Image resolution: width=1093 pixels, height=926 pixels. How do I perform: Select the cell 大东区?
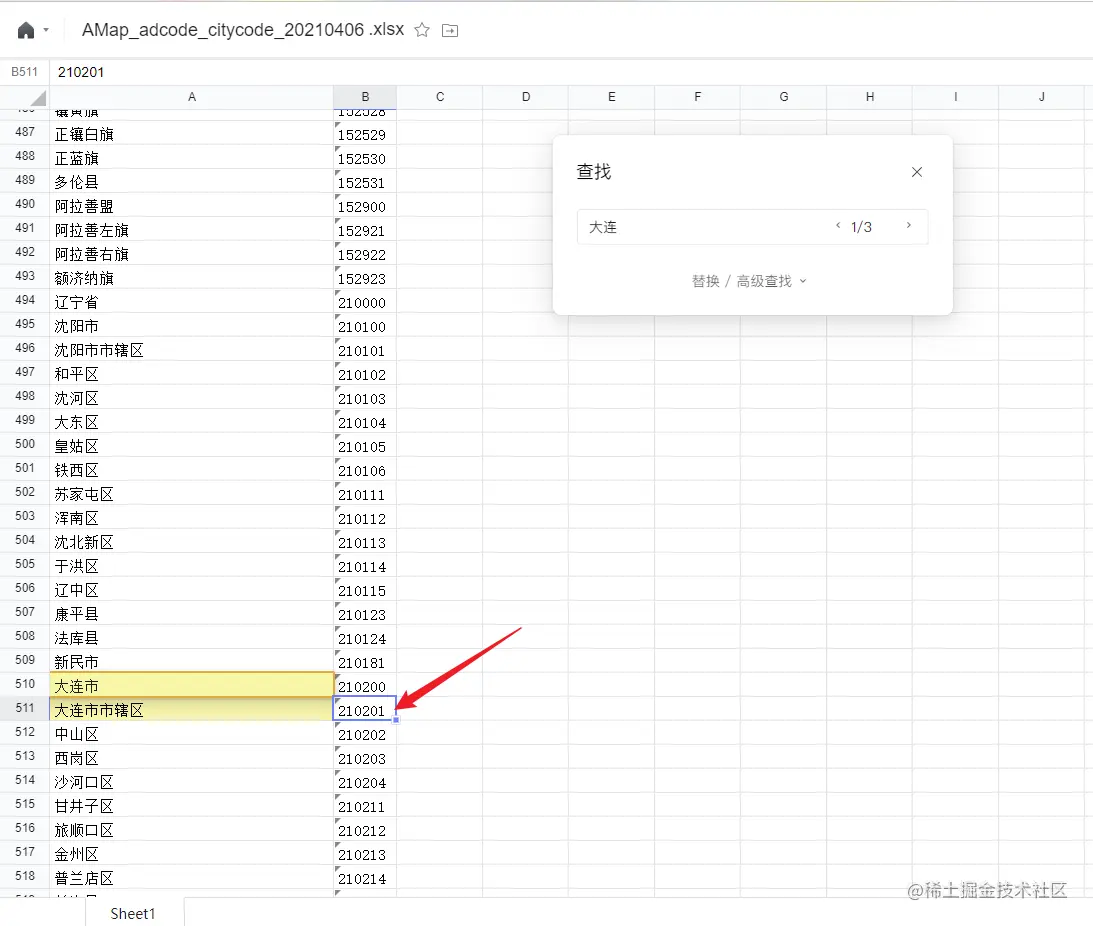(x=192, y=422)
